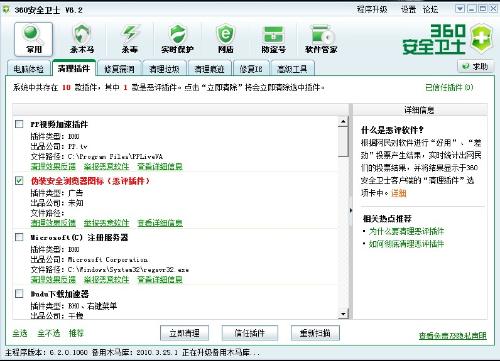Click the 求助 help button
The image size is (500, 361).
(x=475, y=66)
